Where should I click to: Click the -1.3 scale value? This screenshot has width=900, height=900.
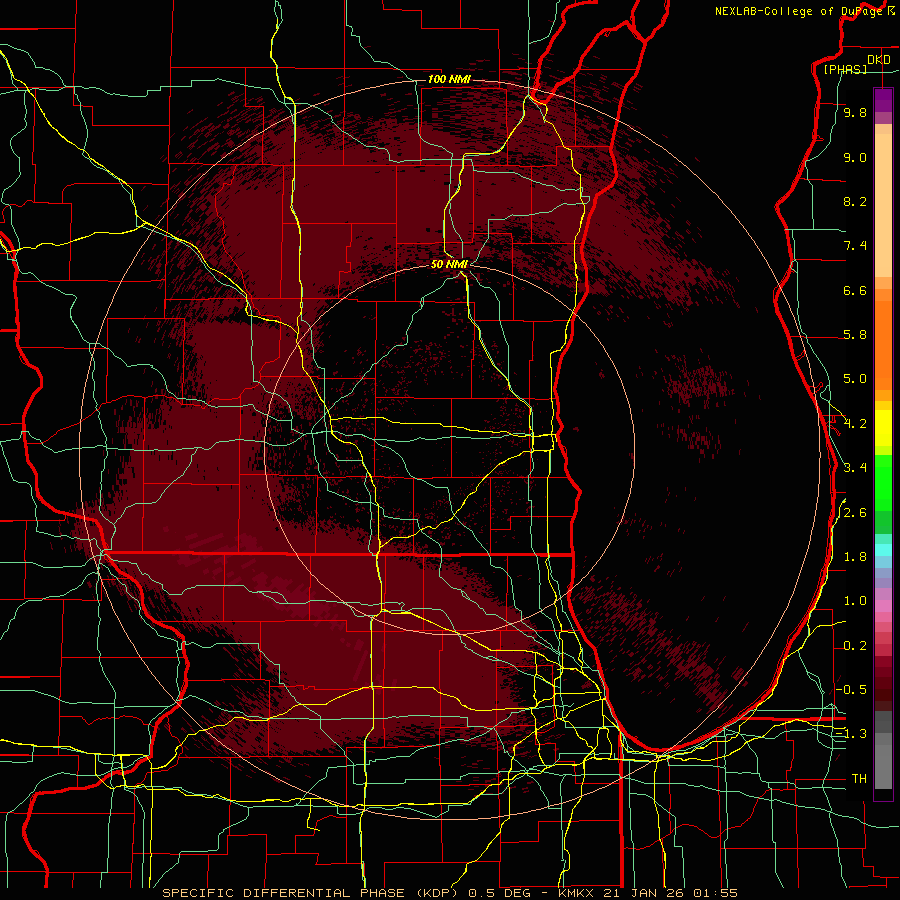click(x=852, y=734)
